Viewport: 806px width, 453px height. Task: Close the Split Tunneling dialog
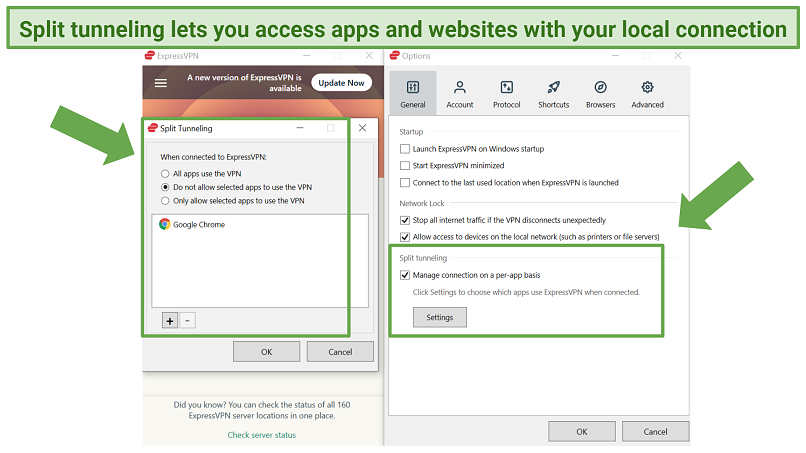(x=362, y=128)
